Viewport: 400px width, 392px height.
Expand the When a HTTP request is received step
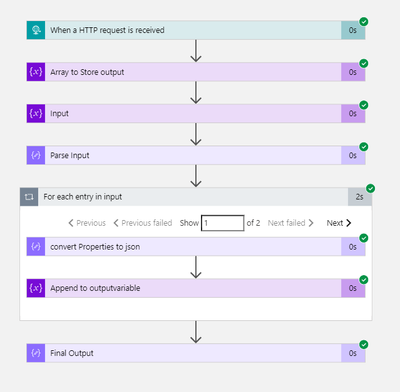[x=196, y=30]
